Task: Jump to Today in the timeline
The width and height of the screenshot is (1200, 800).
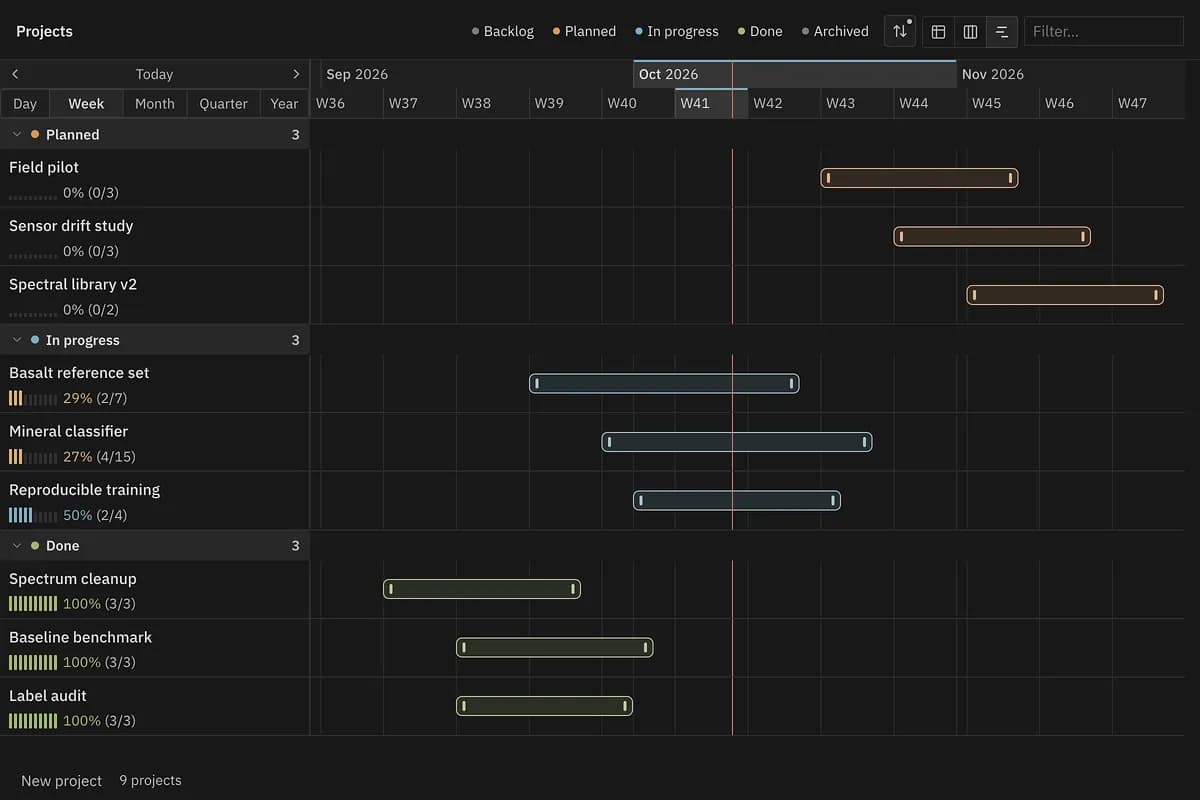Action: coord(154,74)
